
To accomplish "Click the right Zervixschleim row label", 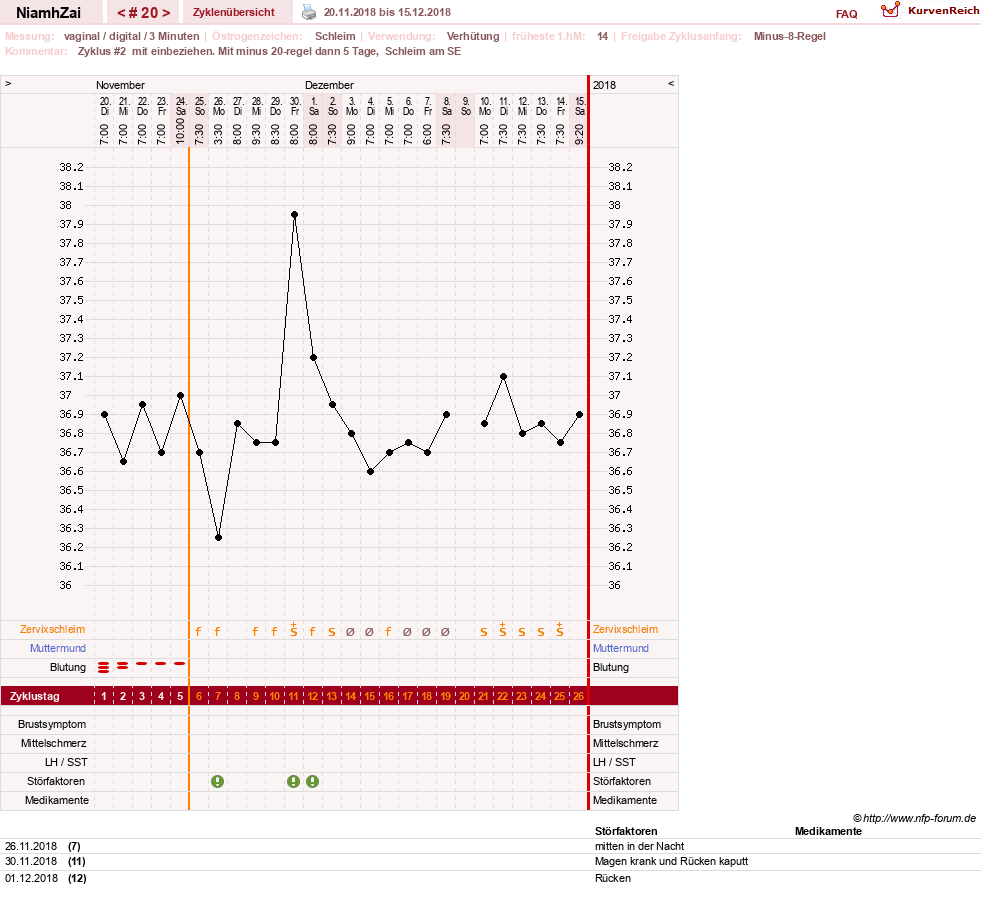I will [626, 629].
